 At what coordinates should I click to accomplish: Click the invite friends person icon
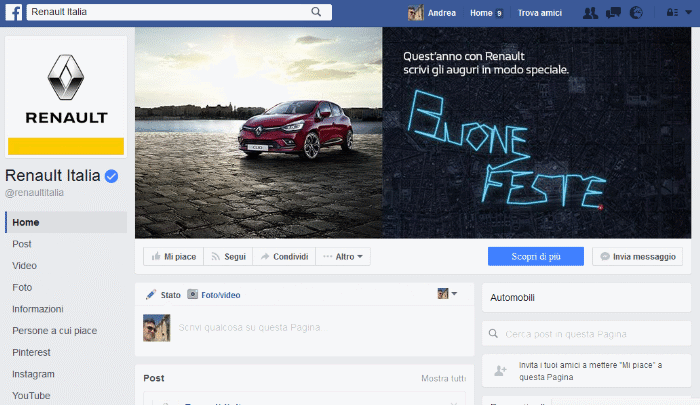coord(500,371)
